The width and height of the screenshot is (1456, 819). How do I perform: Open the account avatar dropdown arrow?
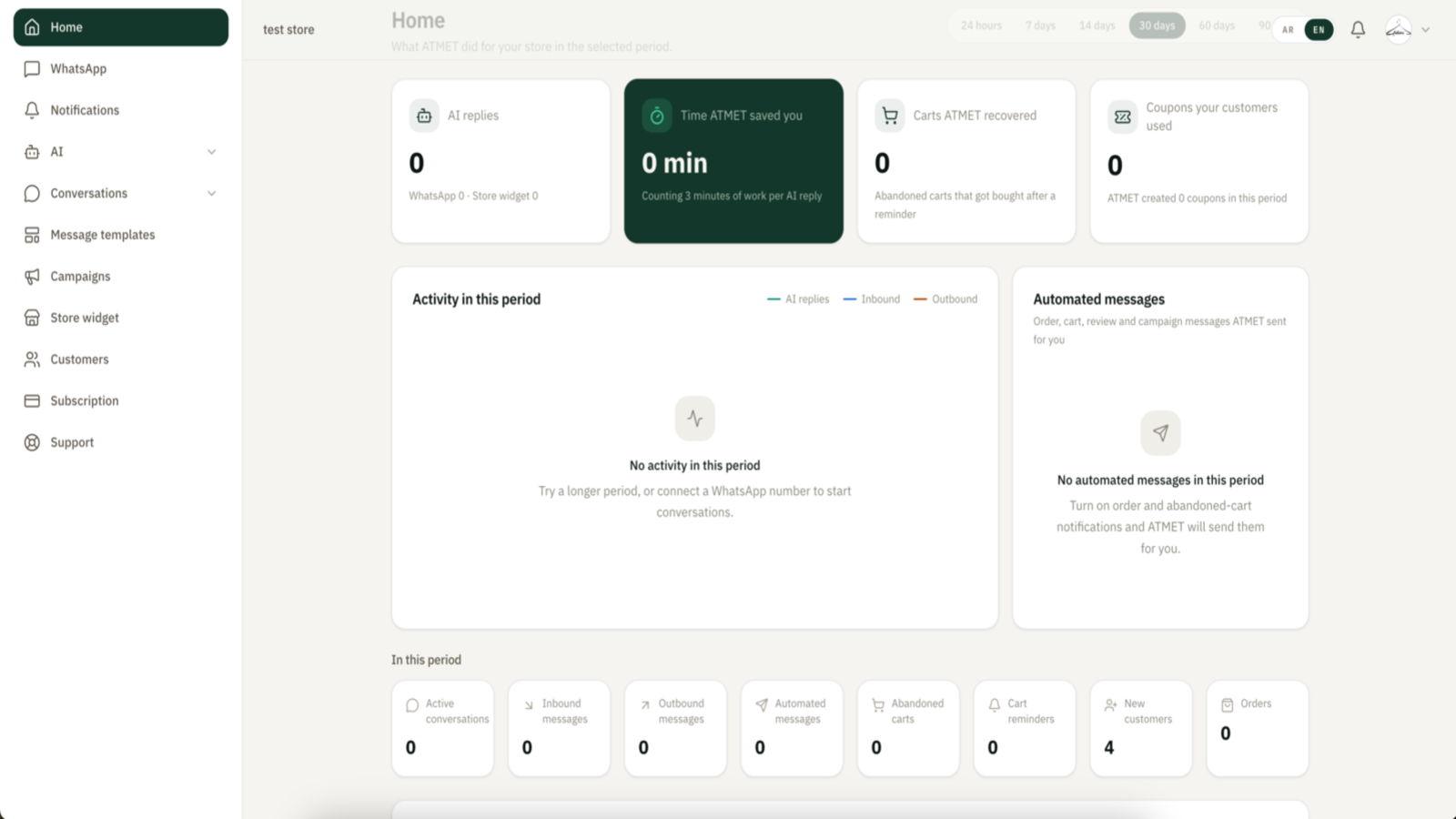1426,30
